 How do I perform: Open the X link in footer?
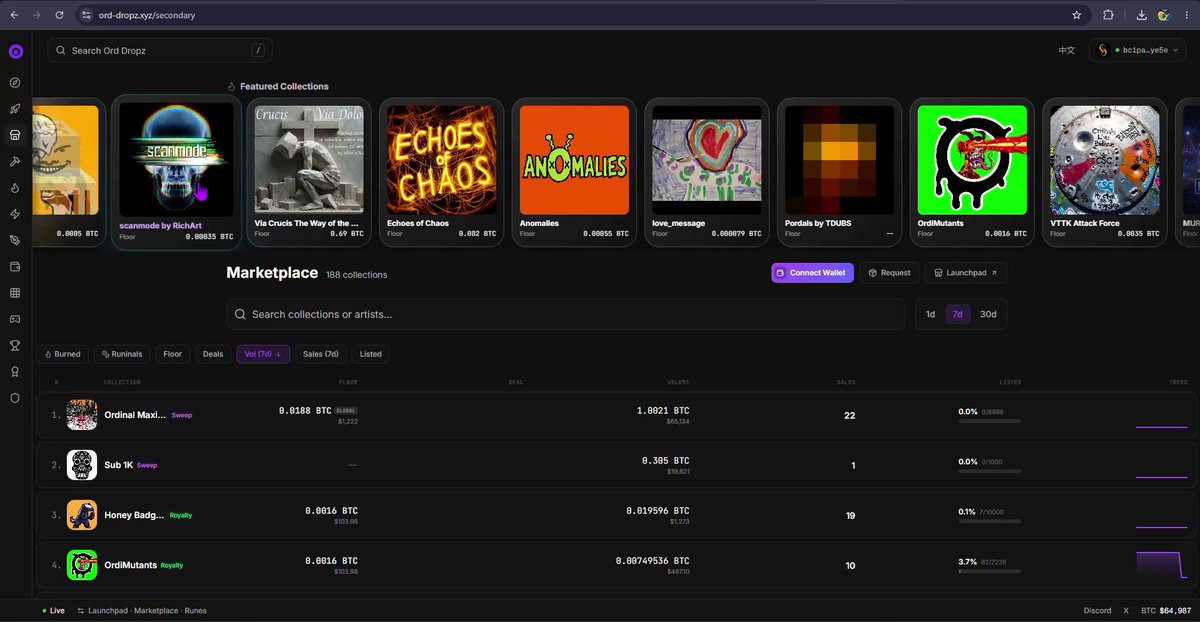[x=1126, y=610]
